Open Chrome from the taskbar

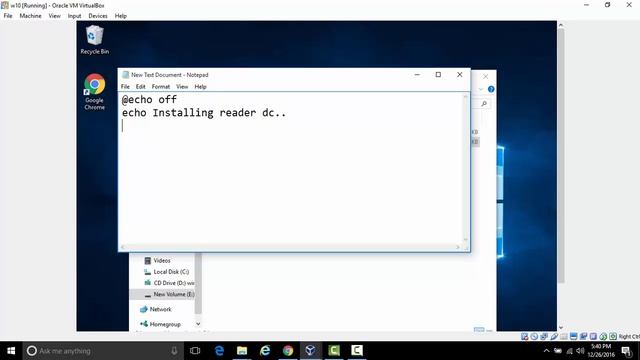288,351
